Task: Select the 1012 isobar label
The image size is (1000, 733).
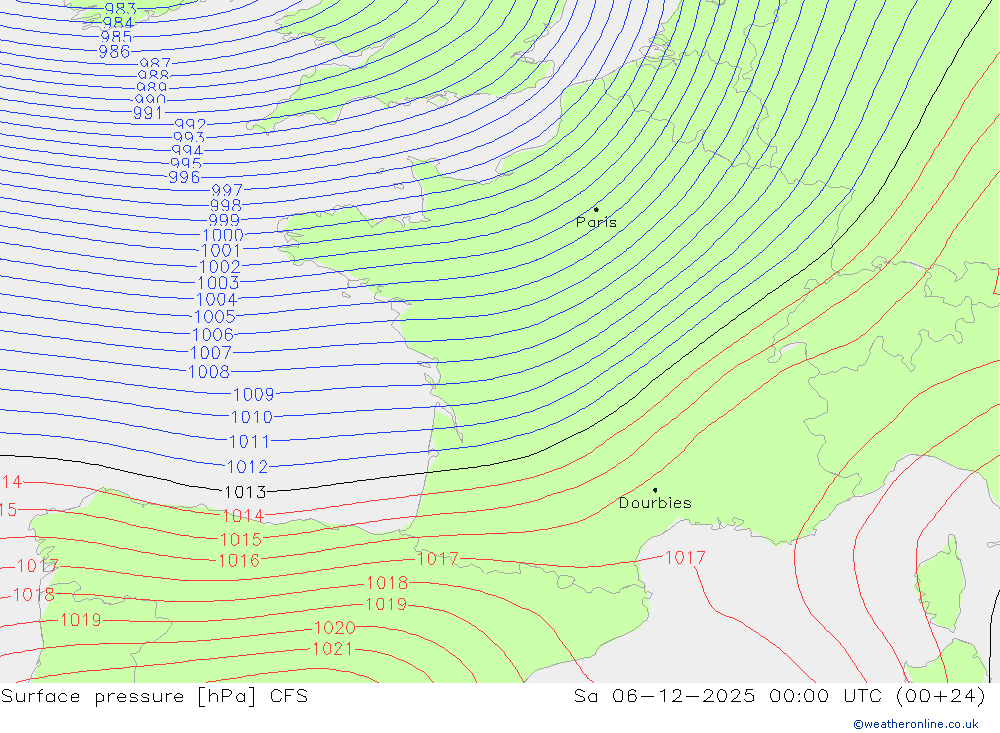Action: click(x=247, y=467)
